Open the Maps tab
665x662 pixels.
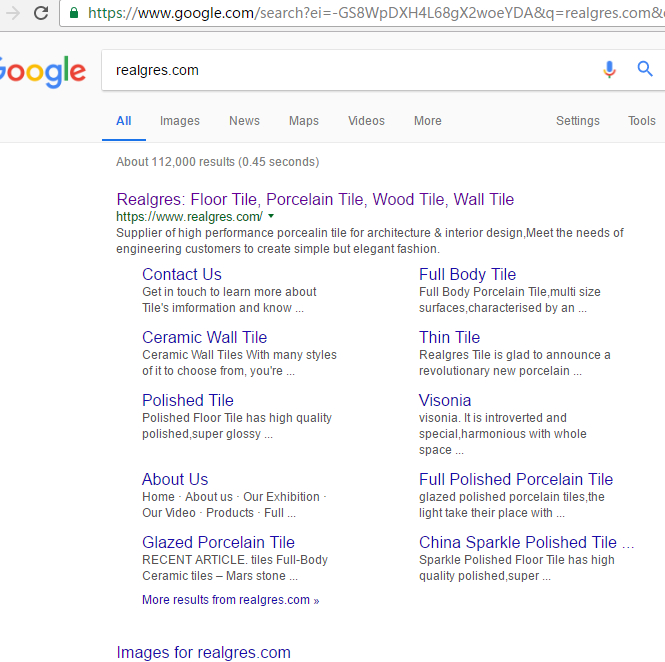click(x=304, y=121)
